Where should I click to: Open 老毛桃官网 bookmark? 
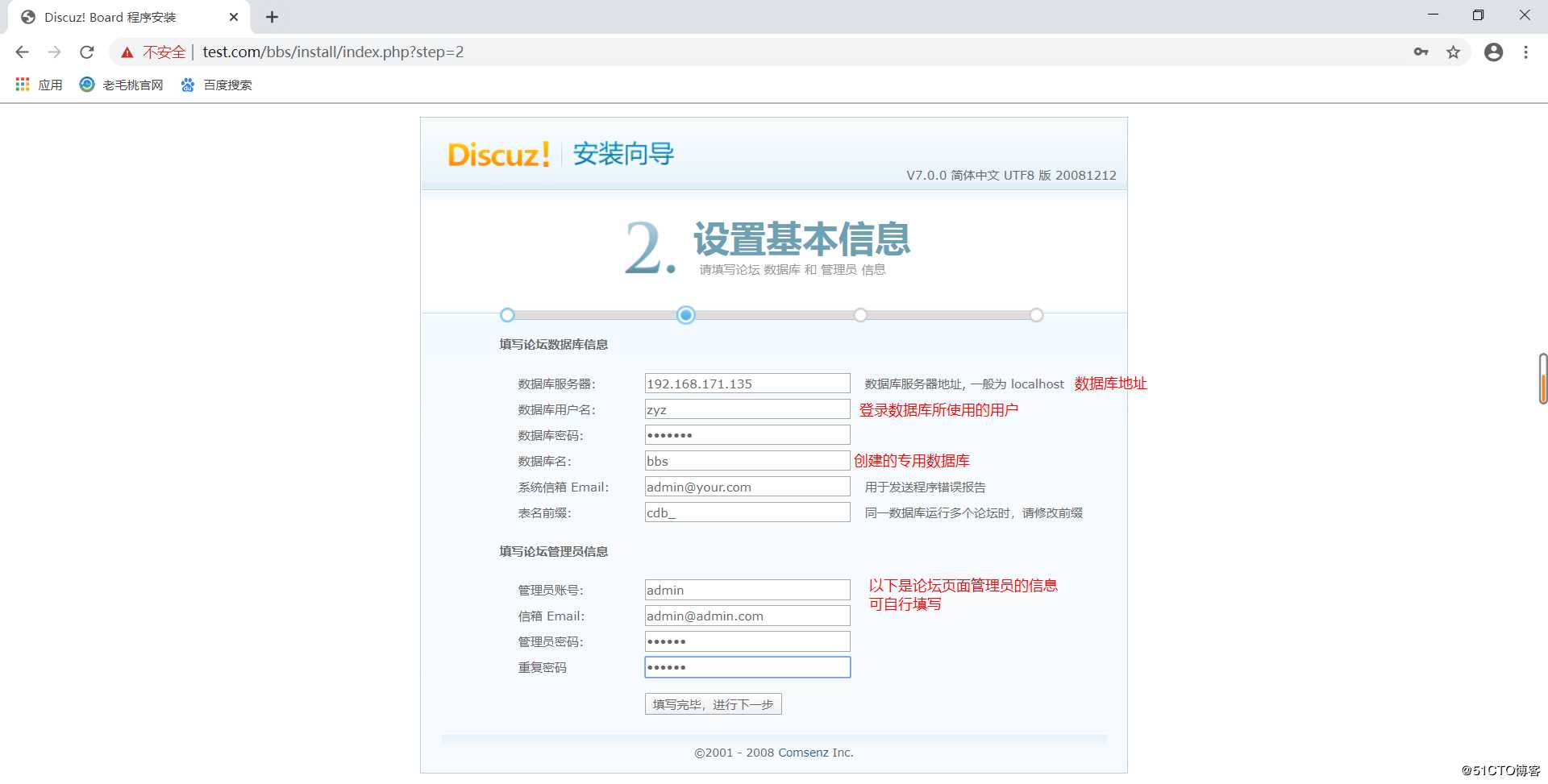point(122,85)
